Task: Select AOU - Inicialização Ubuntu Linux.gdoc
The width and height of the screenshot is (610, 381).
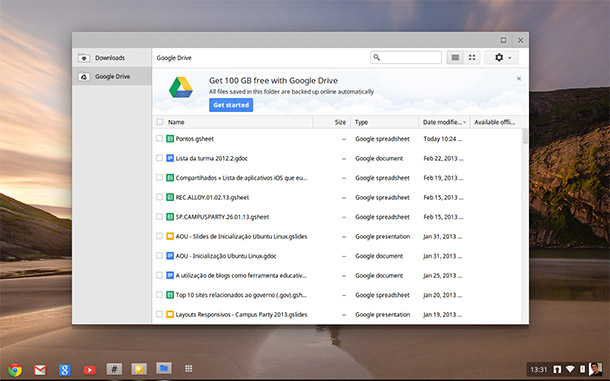Action: (226, 256)
